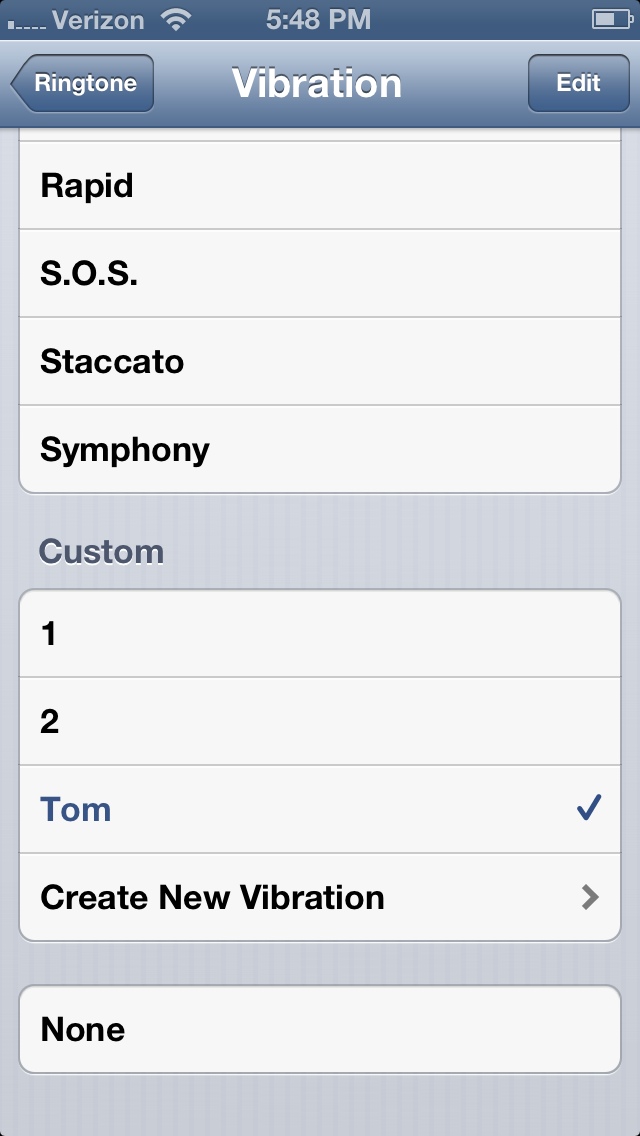Select the Rapid vibration pattern
This screenshot has height=1136, width=640.
point(320,186)
